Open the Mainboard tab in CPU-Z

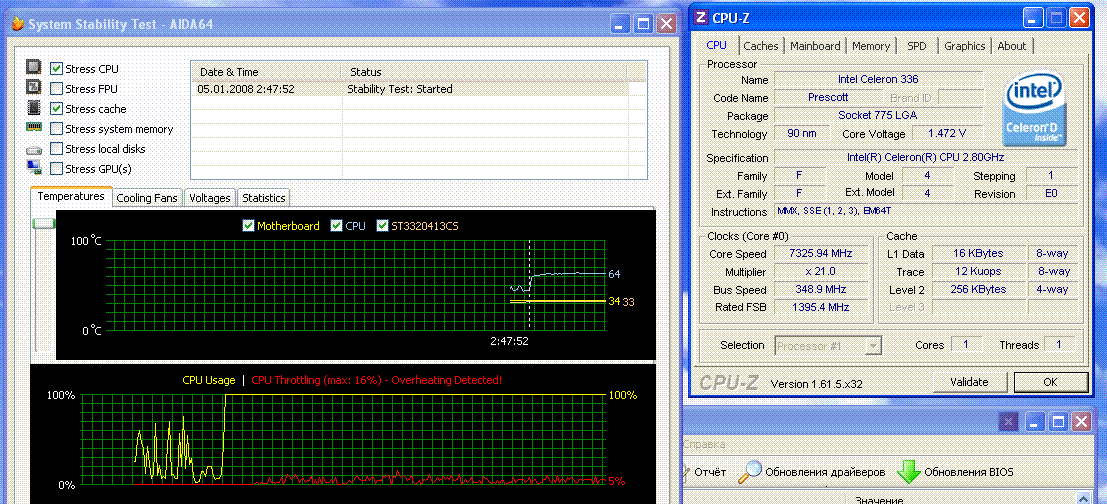click(814, 46)
